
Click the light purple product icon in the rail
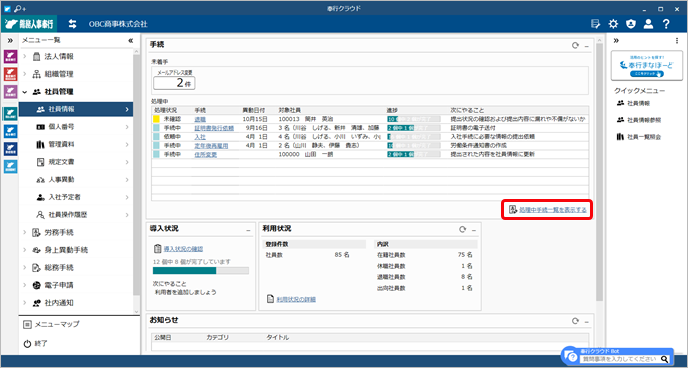[10, 91]
